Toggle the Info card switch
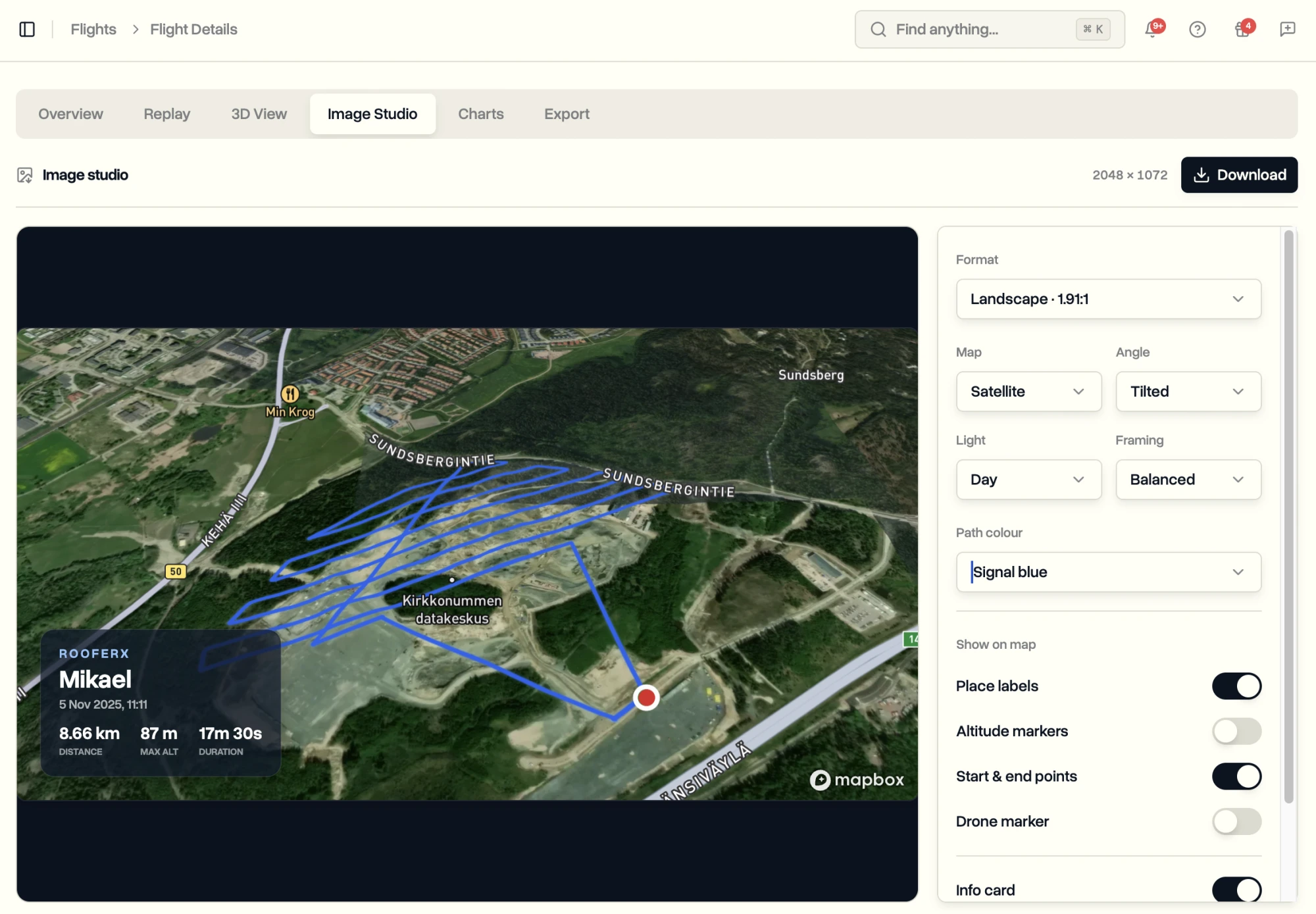Screen dimensions: 1316x914 coord(1236,890)
